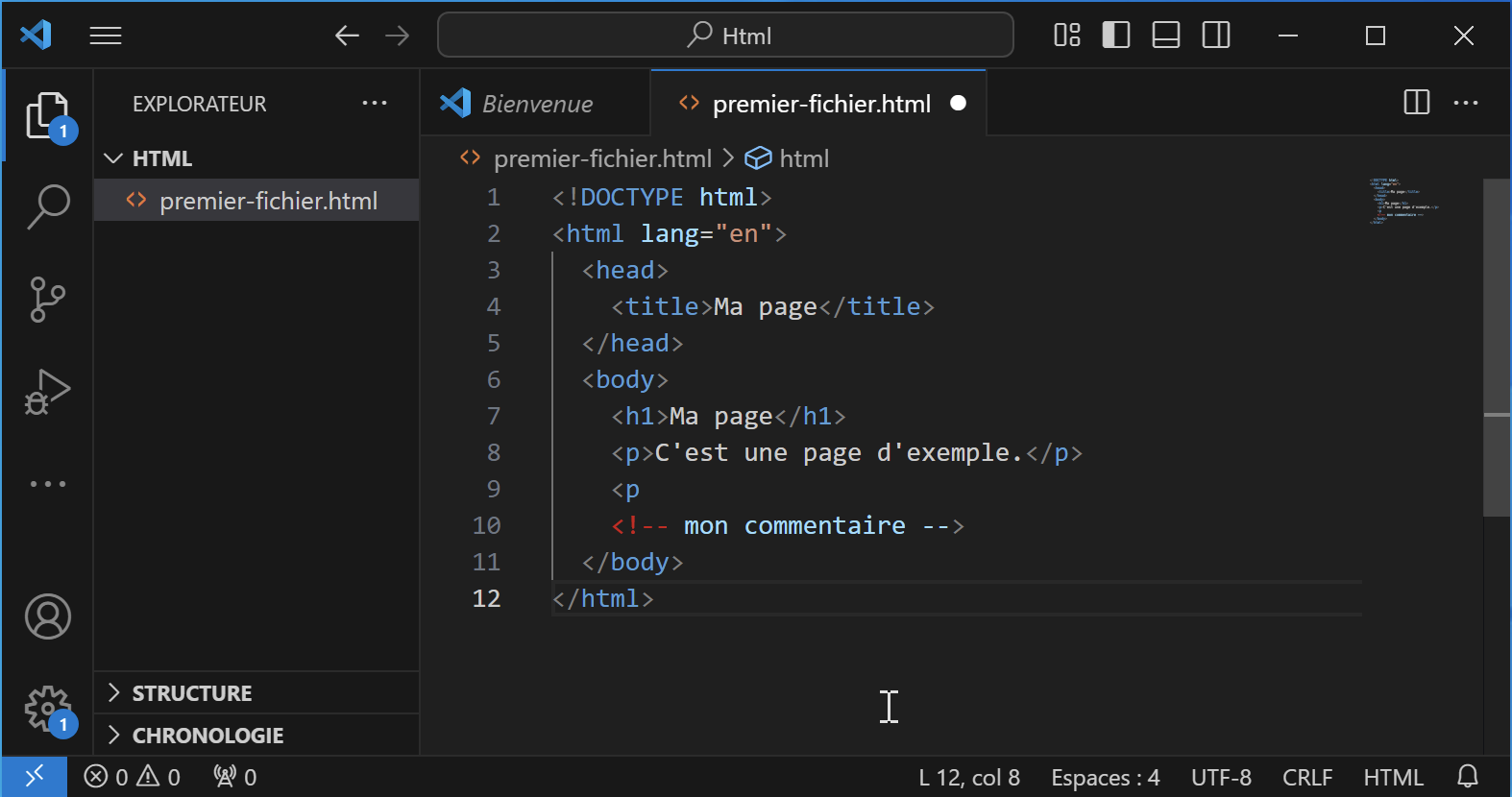Toggle the primary side bar

(x=1116, y=36)
